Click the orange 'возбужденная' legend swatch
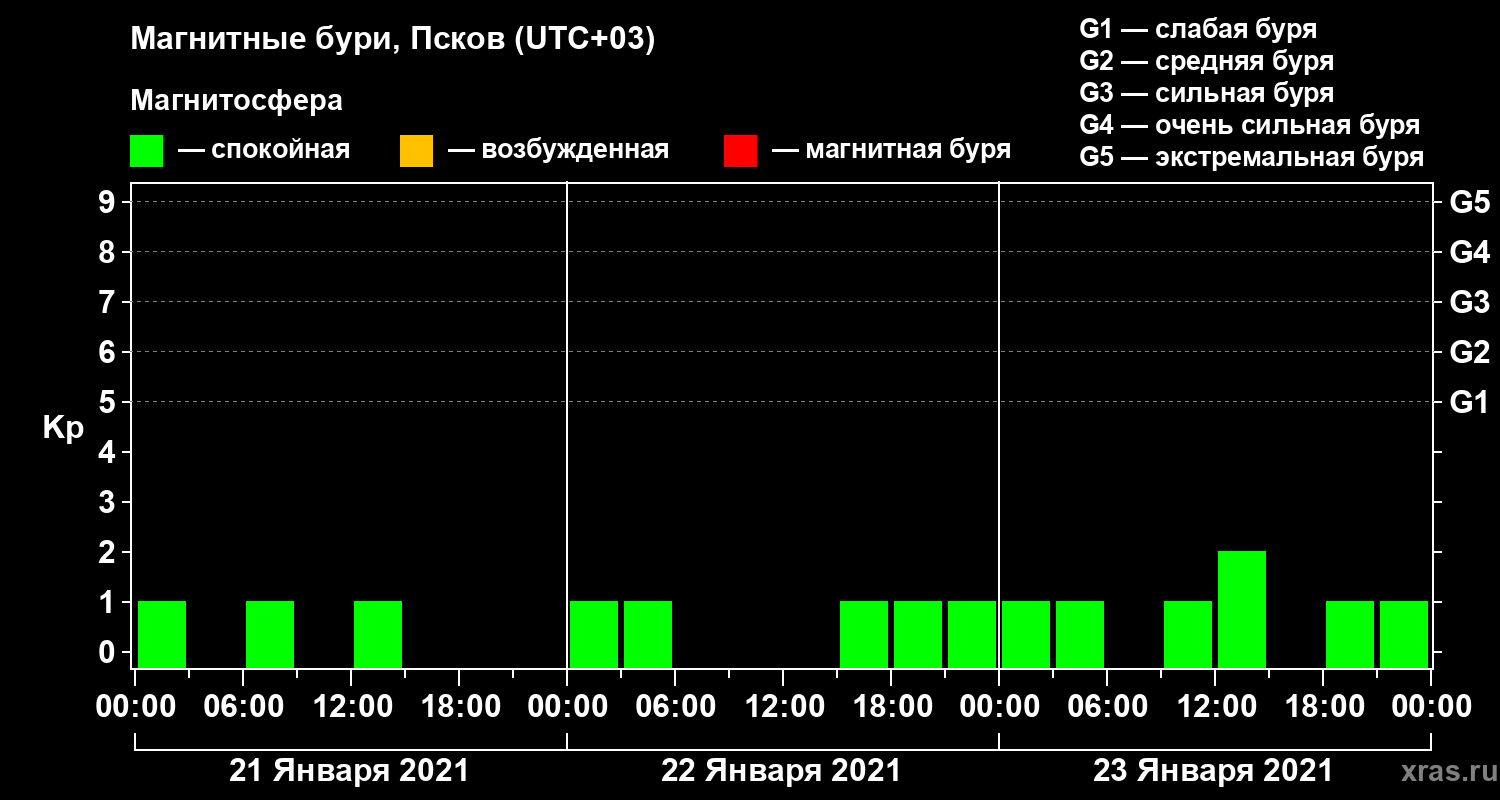Screen dimensions: 1500x800 (x=416, y=151)
